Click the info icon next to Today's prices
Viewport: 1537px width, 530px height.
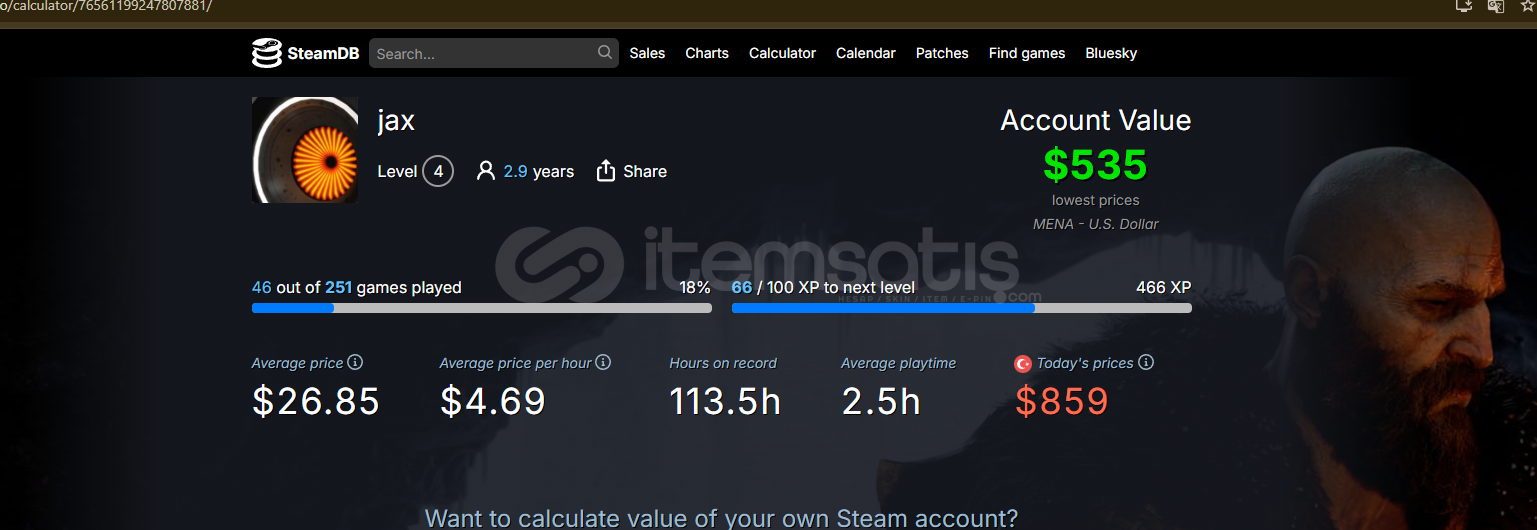point(1146,362)
